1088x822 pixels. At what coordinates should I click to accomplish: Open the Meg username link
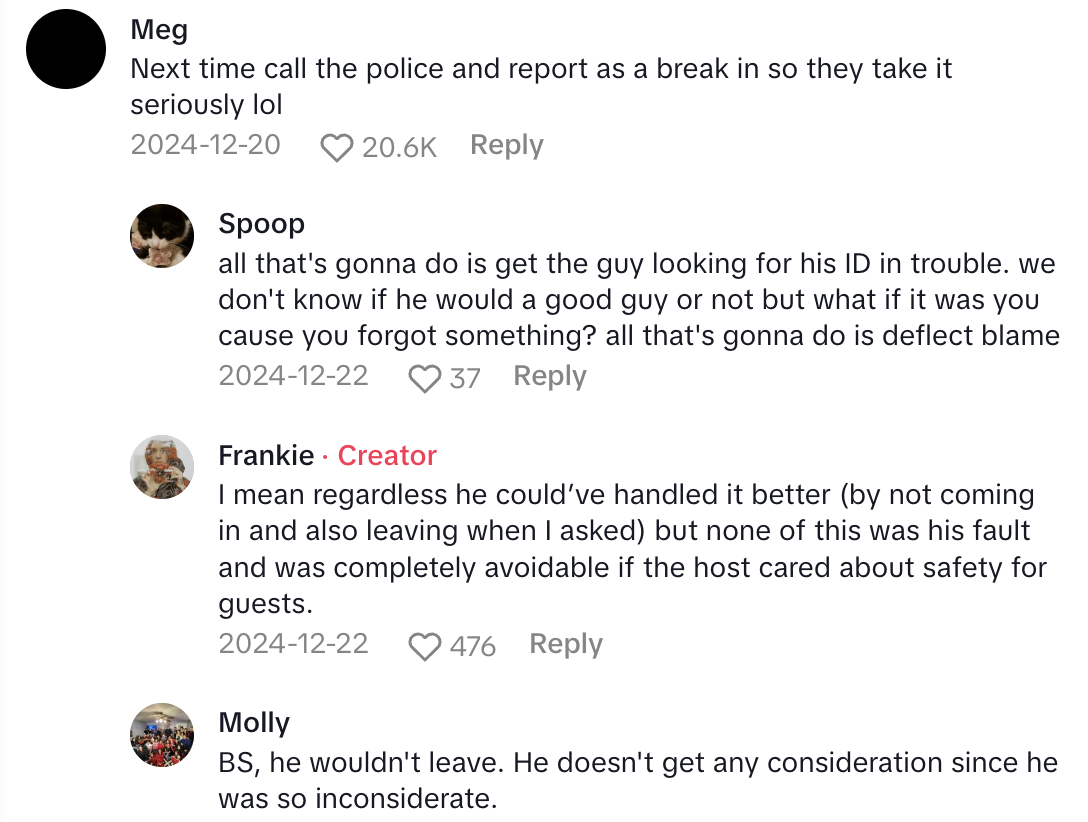(x=159, y=30)
